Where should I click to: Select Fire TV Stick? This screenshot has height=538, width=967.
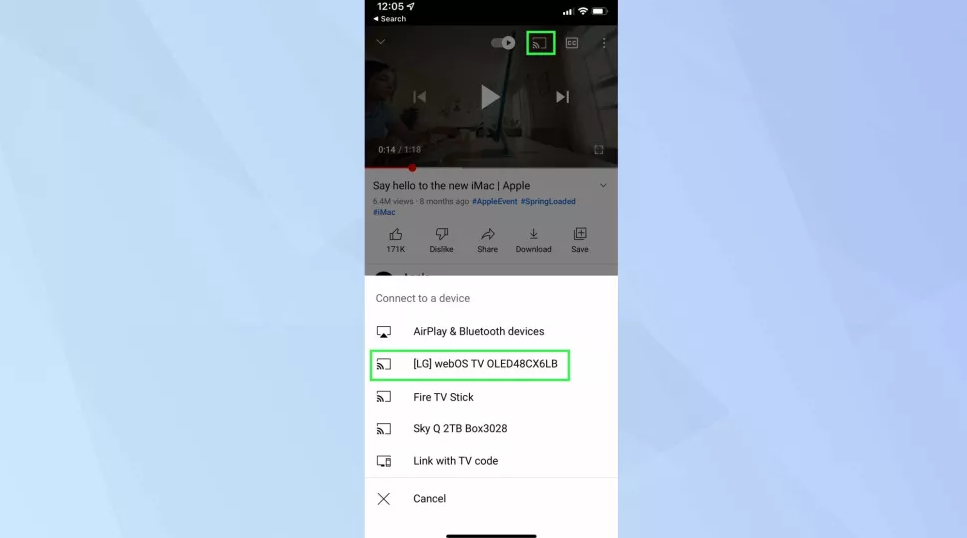491,397
